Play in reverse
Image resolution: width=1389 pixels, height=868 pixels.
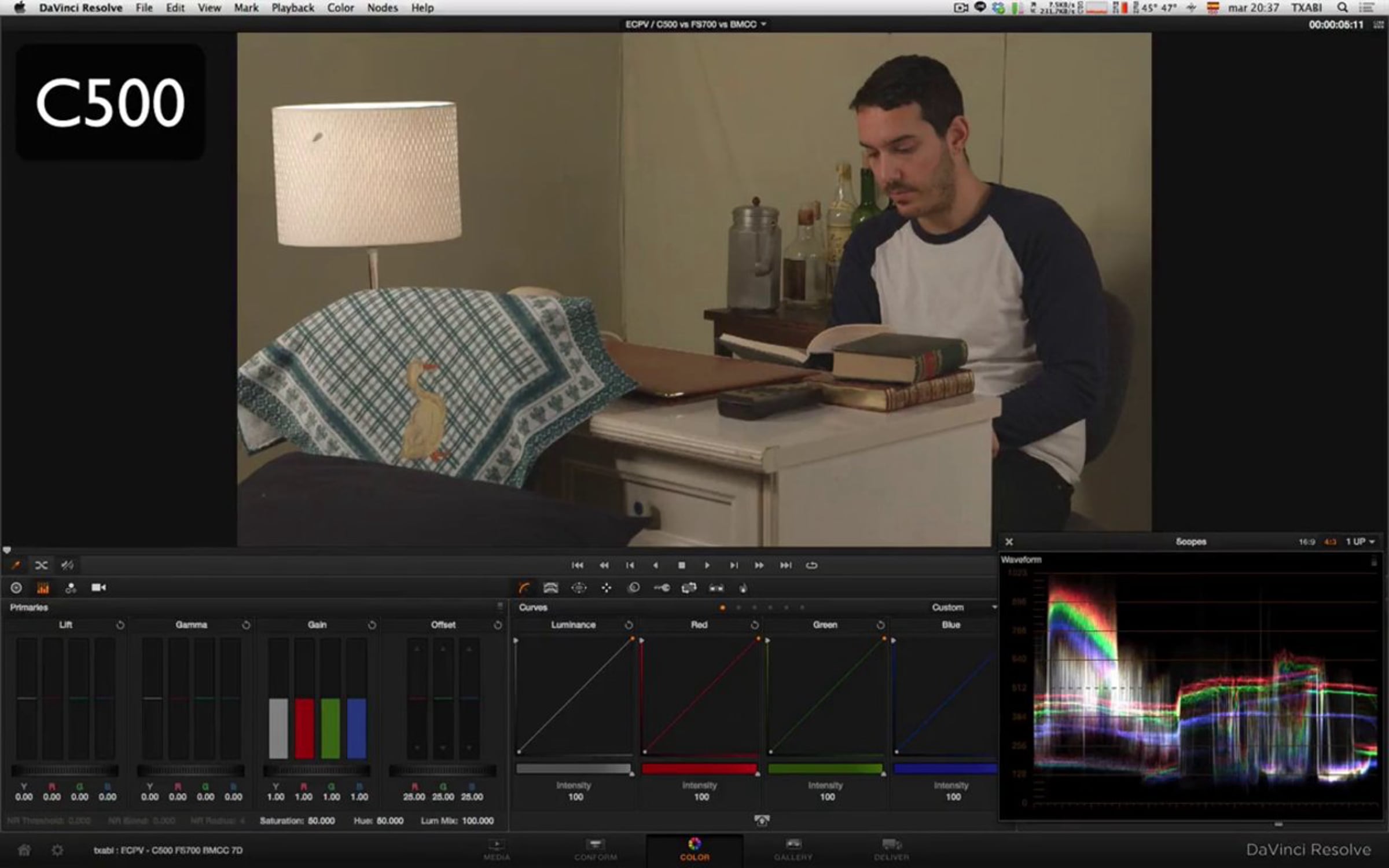pos(656,565)
